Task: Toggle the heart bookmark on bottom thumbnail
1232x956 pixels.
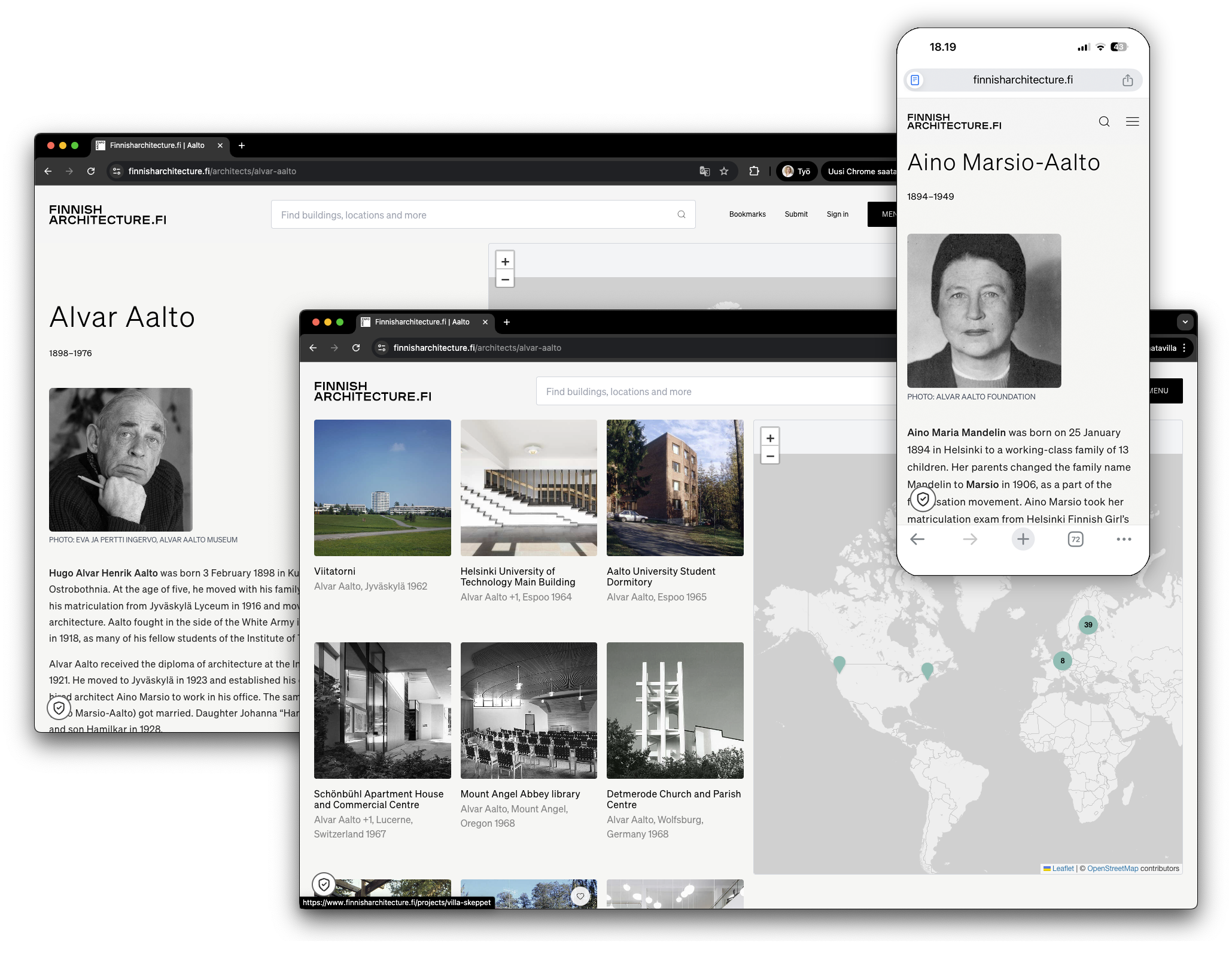Action: (x=580, y=896)
